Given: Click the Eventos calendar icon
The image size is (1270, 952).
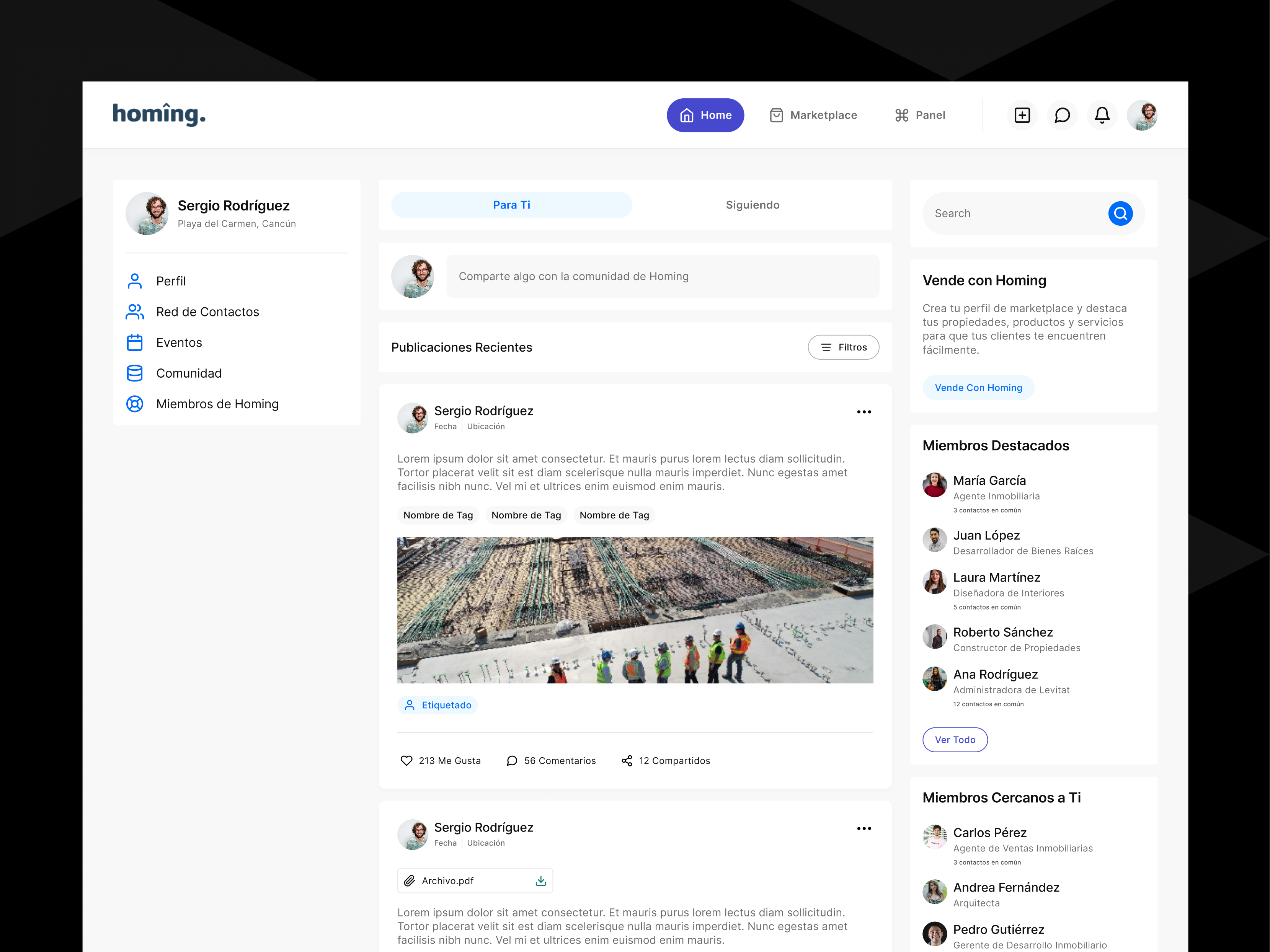Looking at the screenshot, I should 135,342.
